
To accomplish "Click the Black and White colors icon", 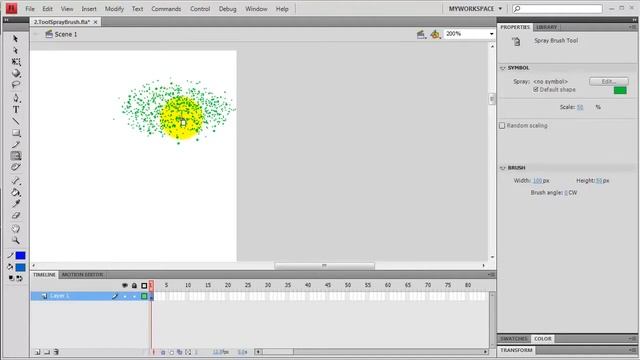I will coord(11,278).
